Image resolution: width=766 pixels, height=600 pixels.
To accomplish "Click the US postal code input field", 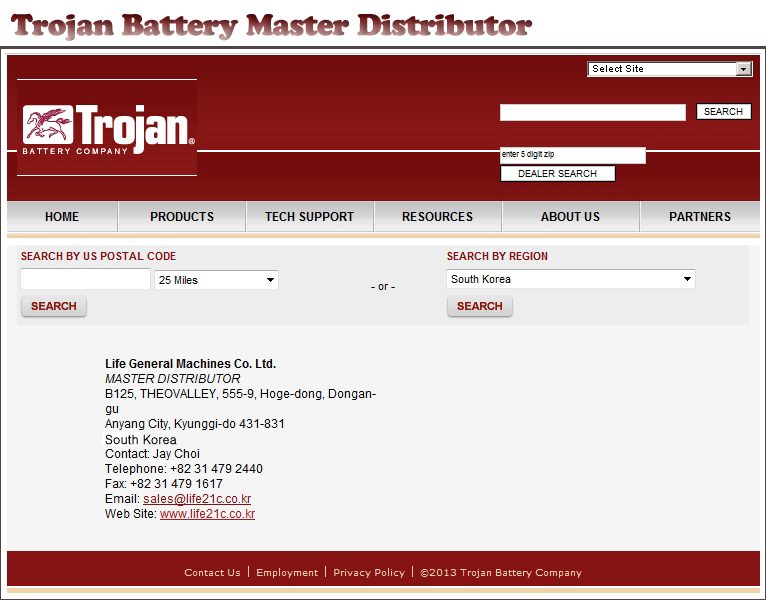I will click(85, 279).
